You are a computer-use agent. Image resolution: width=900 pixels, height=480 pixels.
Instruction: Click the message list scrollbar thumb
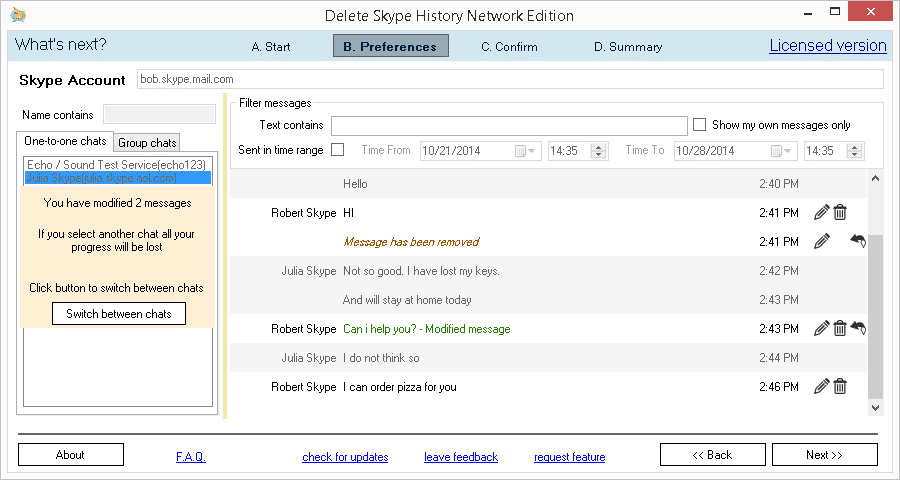tap(875, 317)
